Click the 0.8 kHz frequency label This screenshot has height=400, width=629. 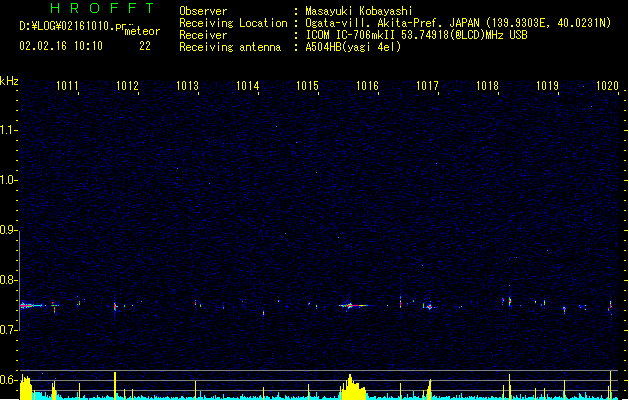click(x=8, y=280)
